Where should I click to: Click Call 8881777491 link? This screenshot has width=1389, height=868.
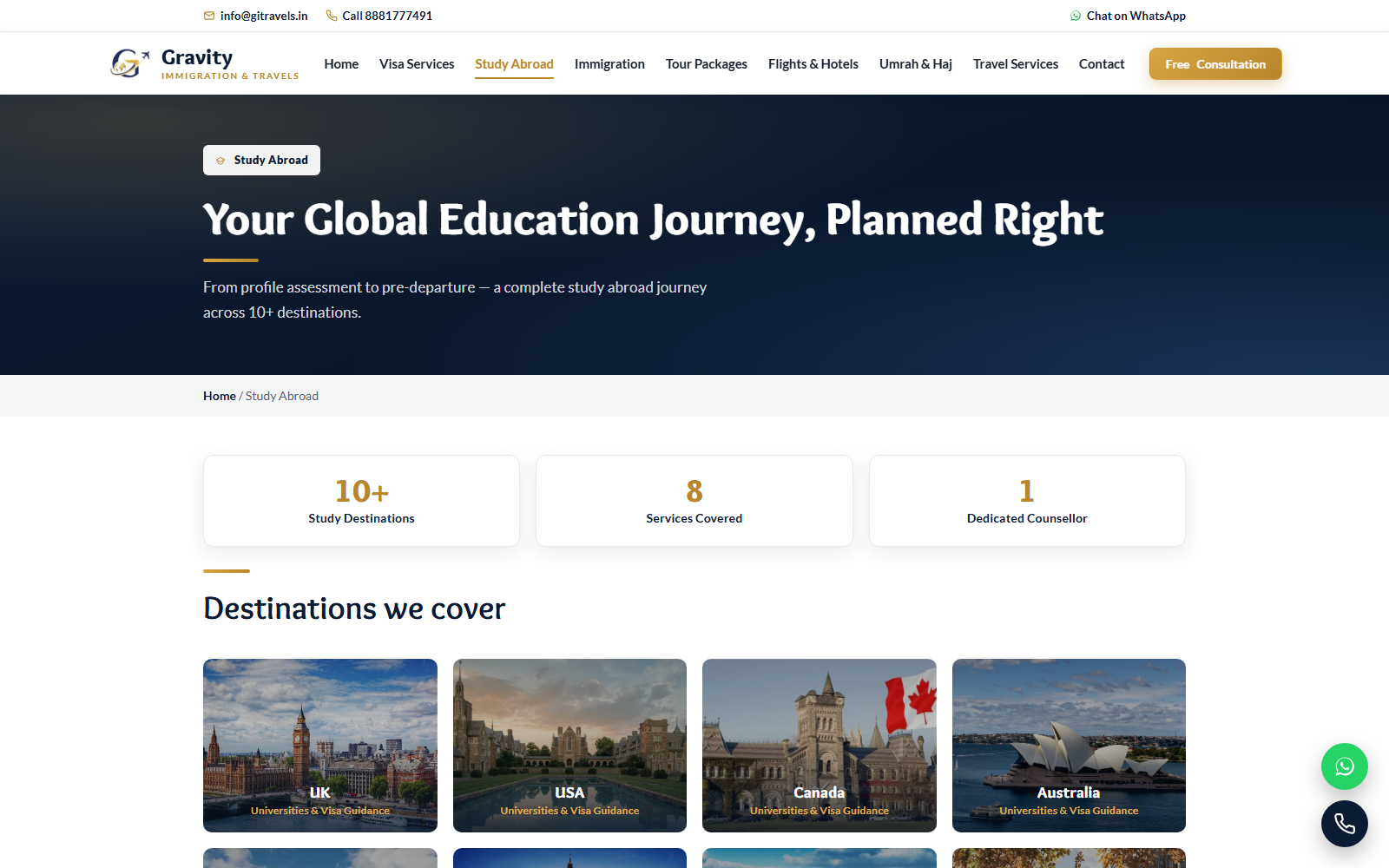(x=387, y=16)
